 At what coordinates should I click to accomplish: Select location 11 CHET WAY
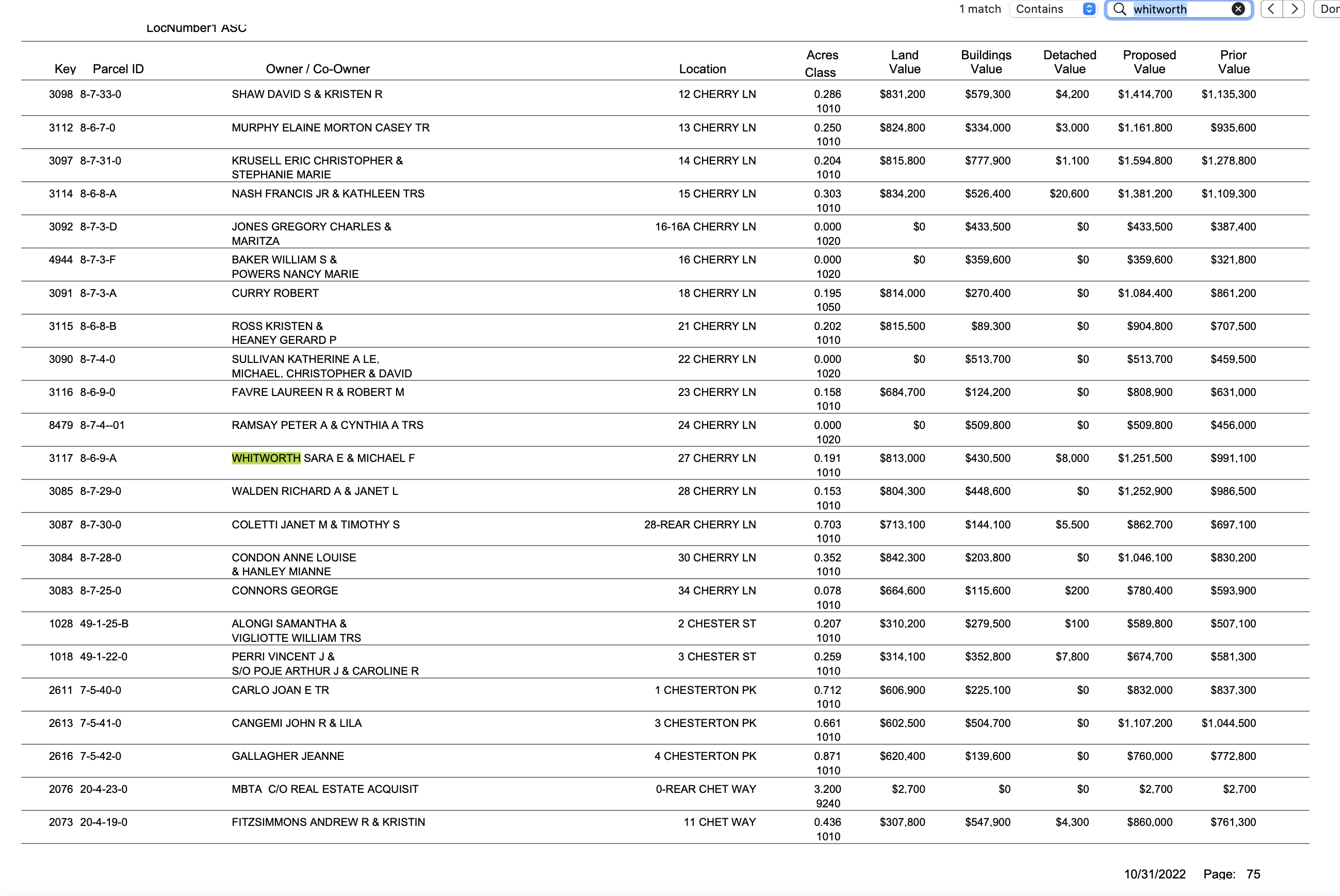720,822
